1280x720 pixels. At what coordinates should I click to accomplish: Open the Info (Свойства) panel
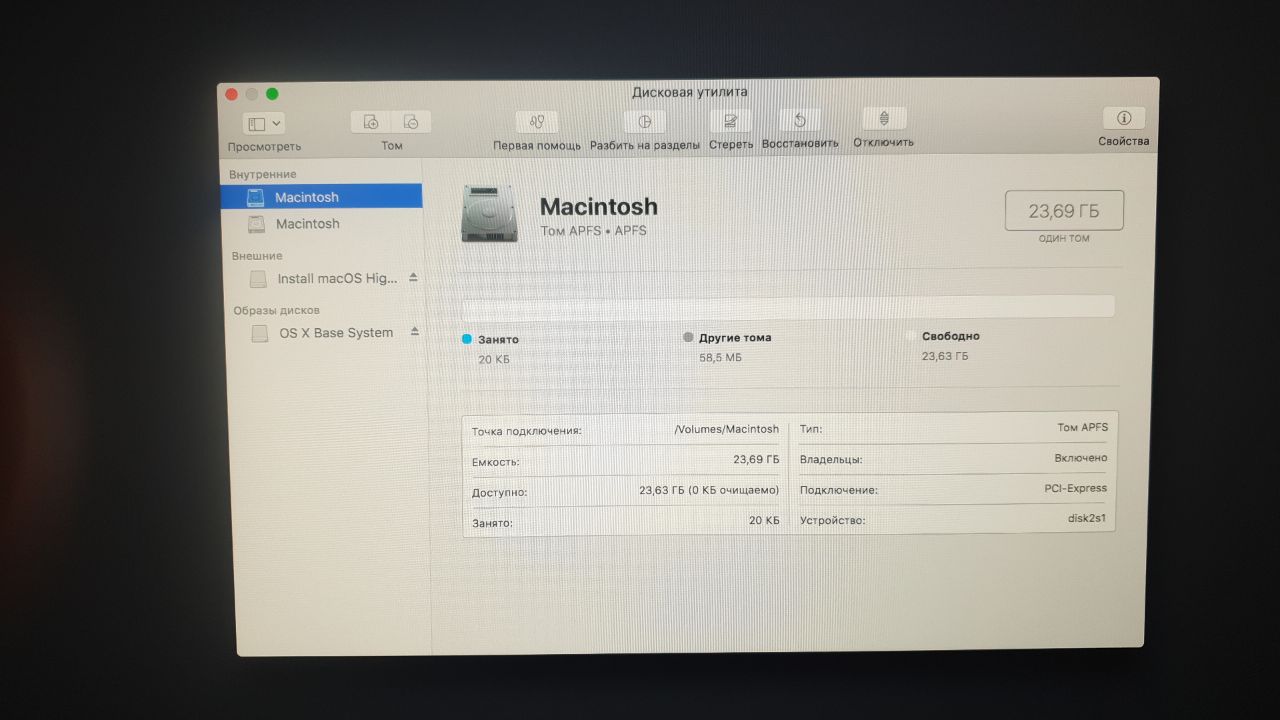pyautogui.click(x=1124, y=118)
